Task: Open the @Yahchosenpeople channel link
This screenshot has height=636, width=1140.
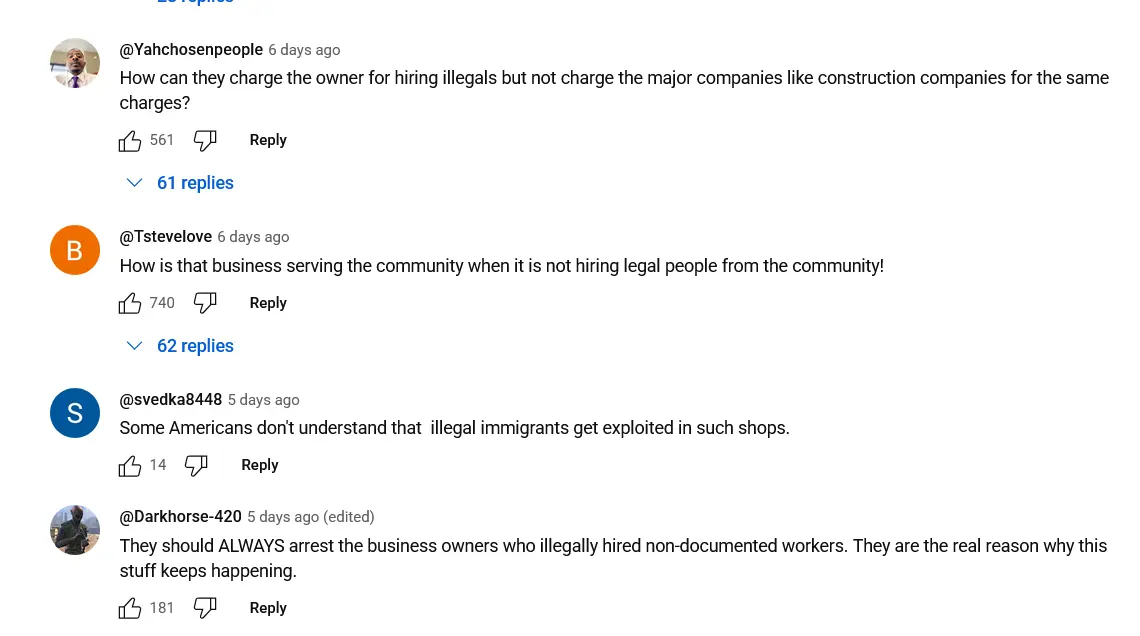Action: pos(191,49)
